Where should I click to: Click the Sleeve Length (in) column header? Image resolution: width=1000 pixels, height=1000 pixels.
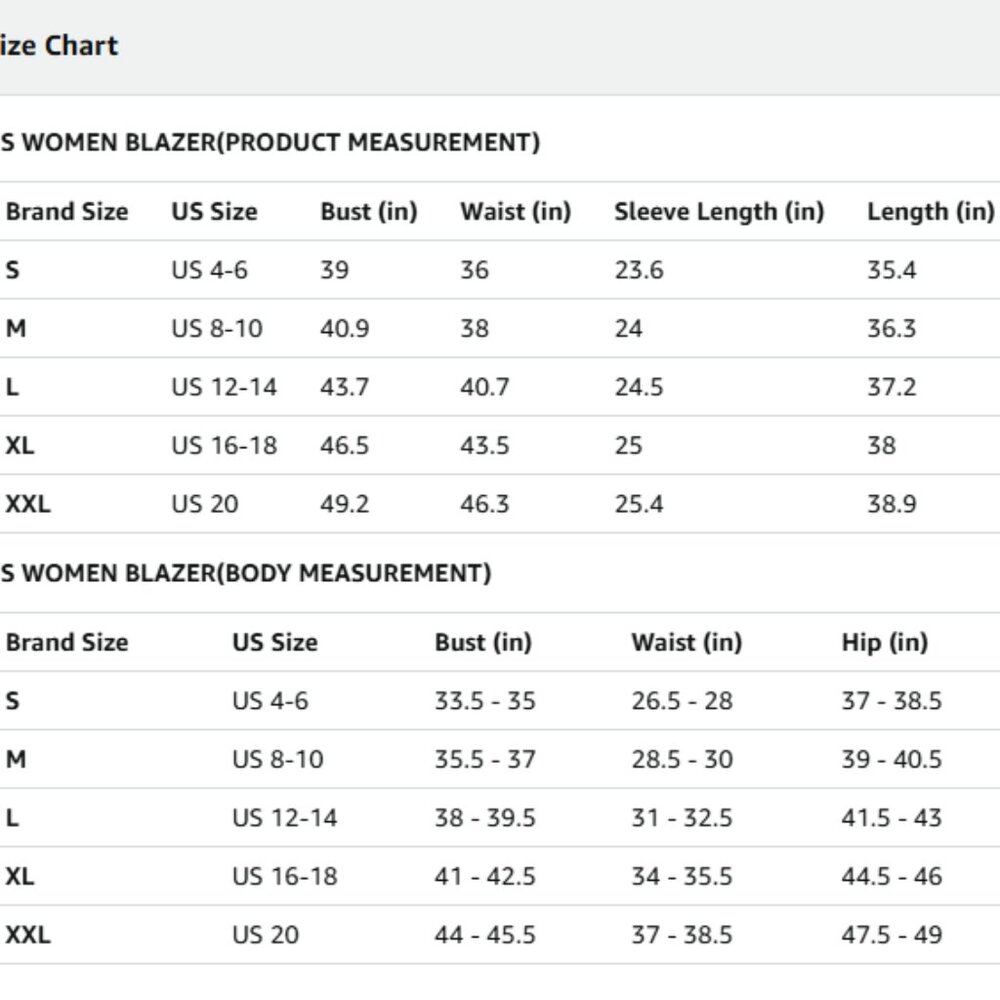(719, 211)
